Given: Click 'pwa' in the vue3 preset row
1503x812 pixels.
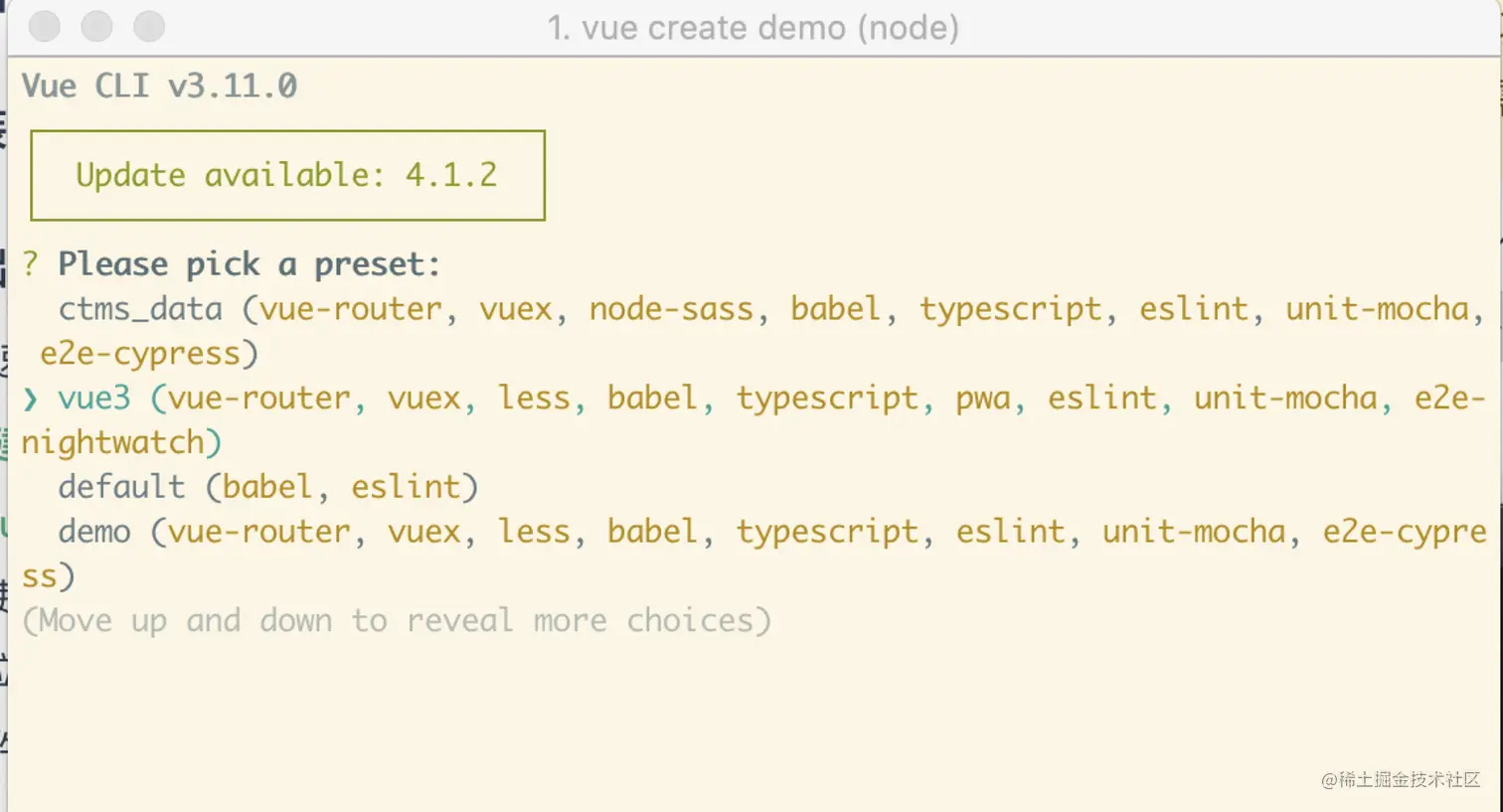Looking at the screenshot, I should [983, 400].
